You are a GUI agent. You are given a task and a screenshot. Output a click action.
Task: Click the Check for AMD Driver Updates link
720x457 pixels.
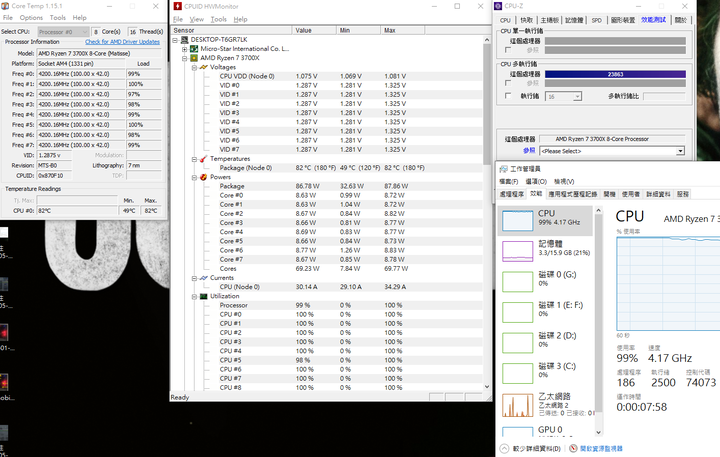pos(122,42)
